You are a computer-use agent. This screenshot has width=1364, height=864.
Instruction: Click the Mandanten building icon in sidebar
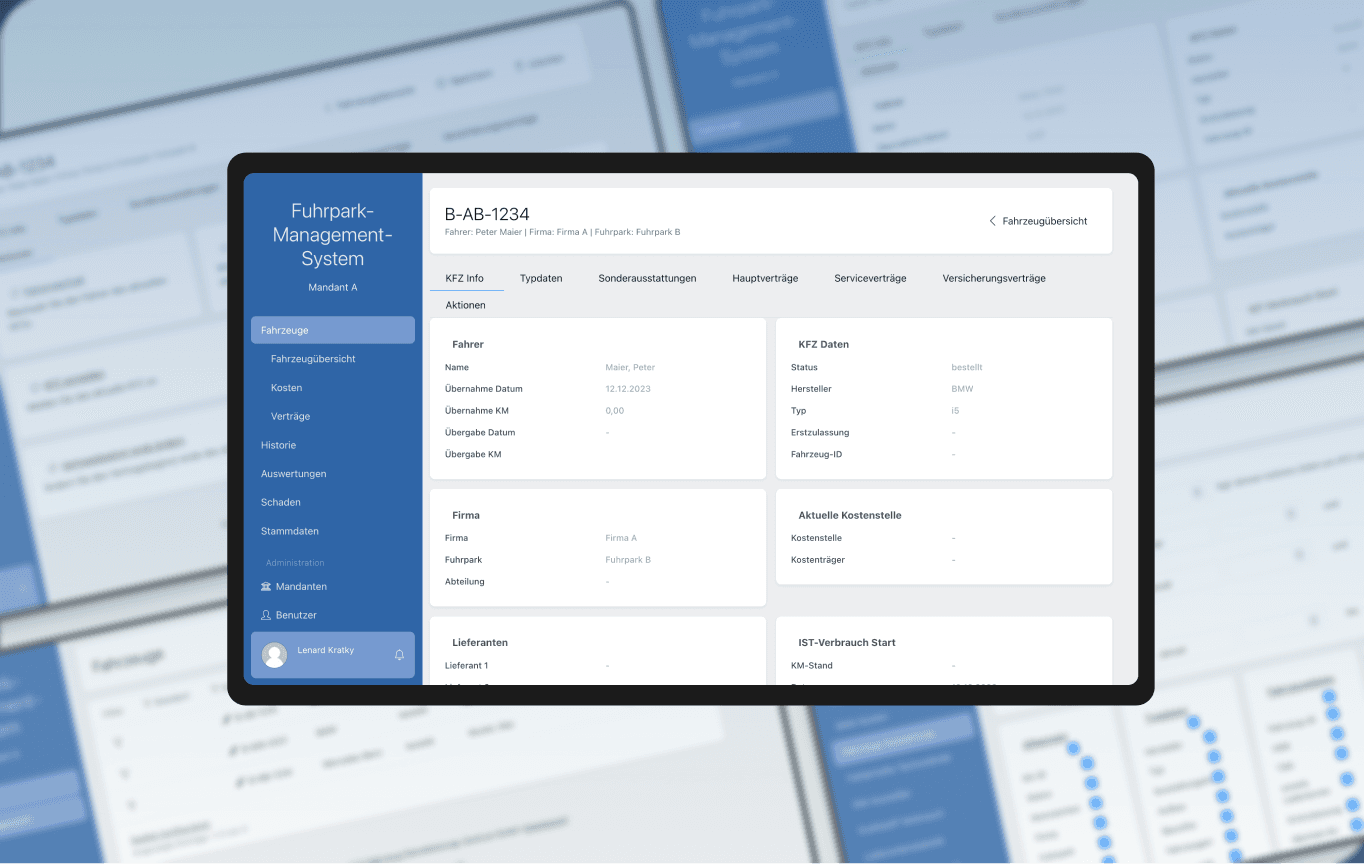tap(266, 586)
